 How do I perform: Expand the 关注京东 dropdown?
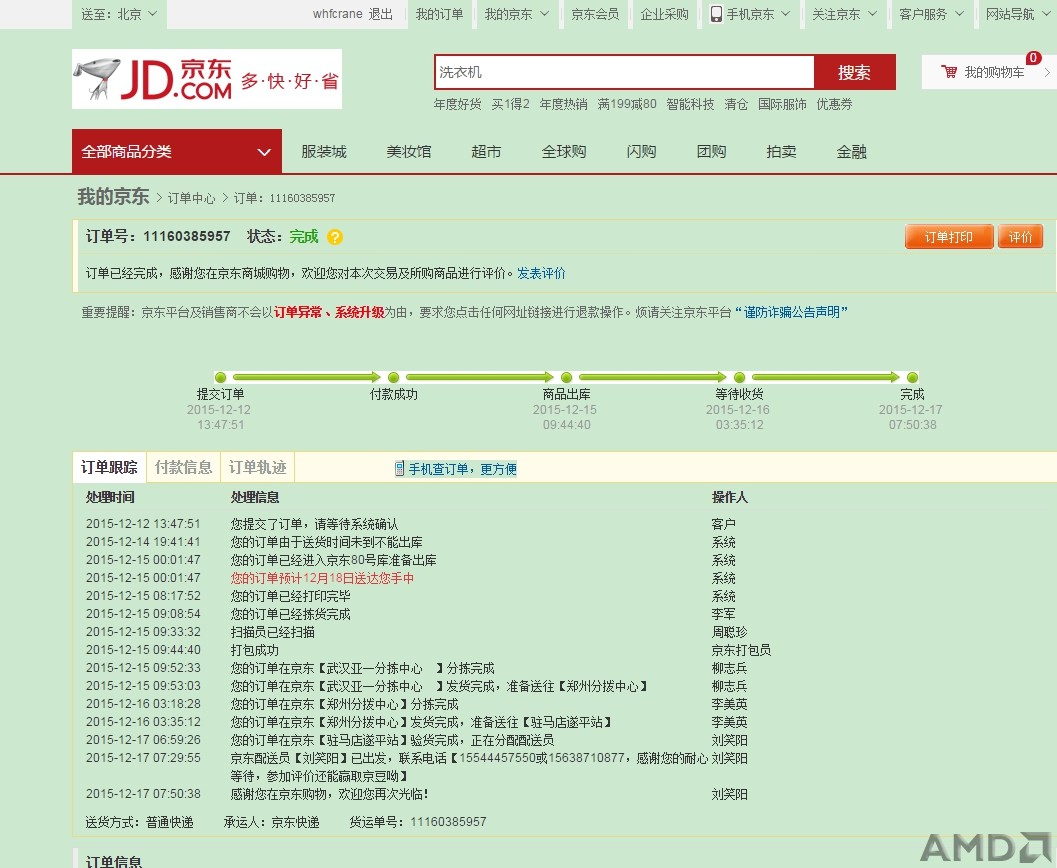tap(845, 14)
